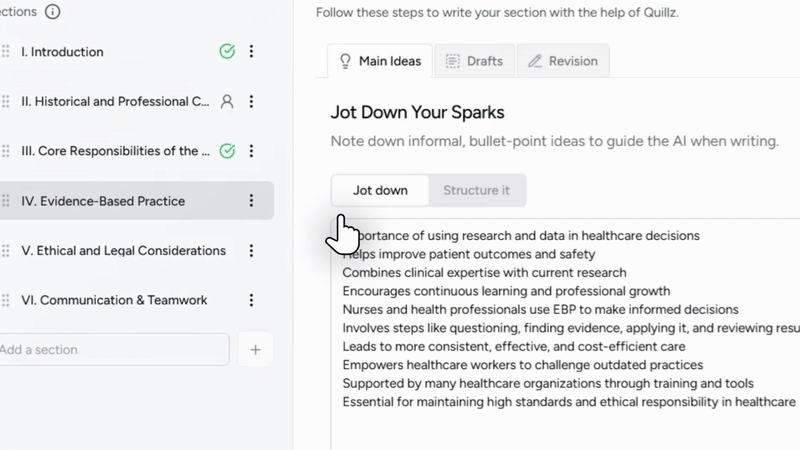Open the three-dot menu for I. Introduction

pyautogui.click(x=251, y=51)
